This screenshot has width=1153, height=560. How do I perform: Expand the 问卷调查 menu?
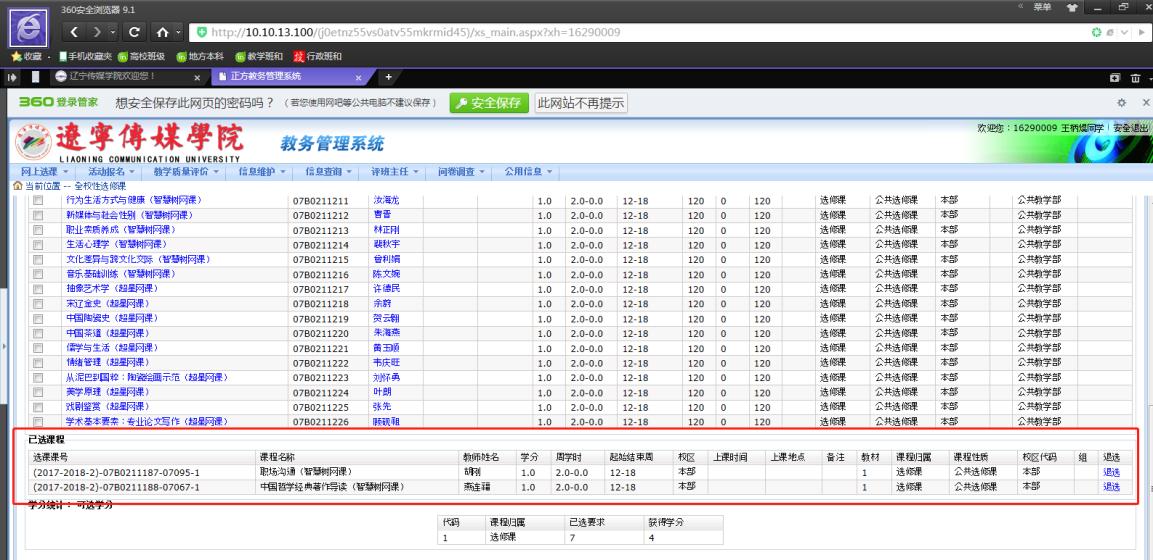[x=461, y=172]
